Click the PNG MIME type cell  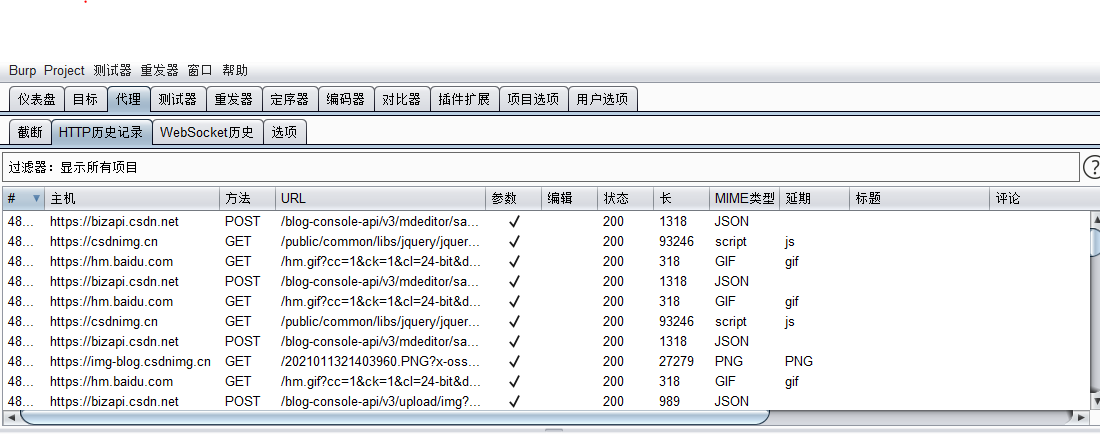point(728,362)
